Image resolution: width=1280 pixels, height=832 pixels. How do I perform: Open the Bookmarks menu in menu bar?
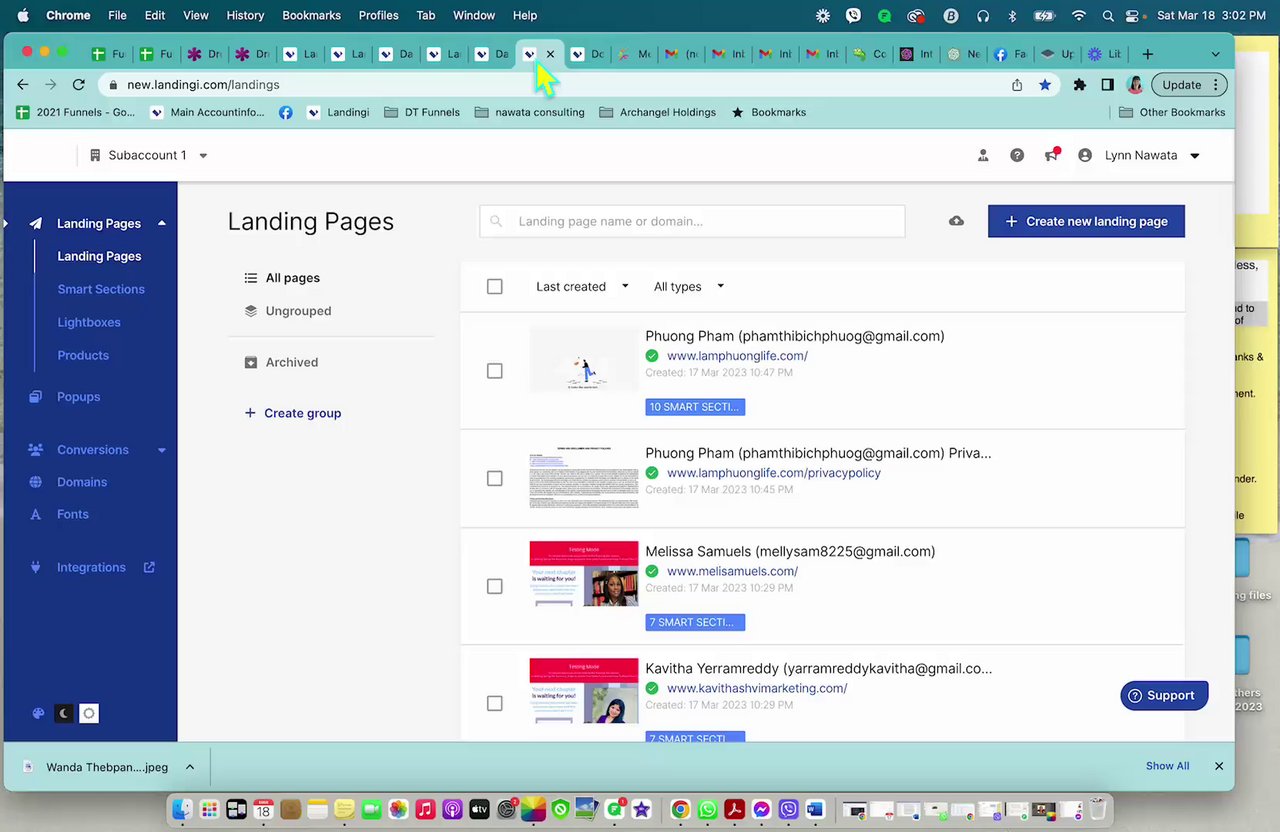tap(311, 16)
